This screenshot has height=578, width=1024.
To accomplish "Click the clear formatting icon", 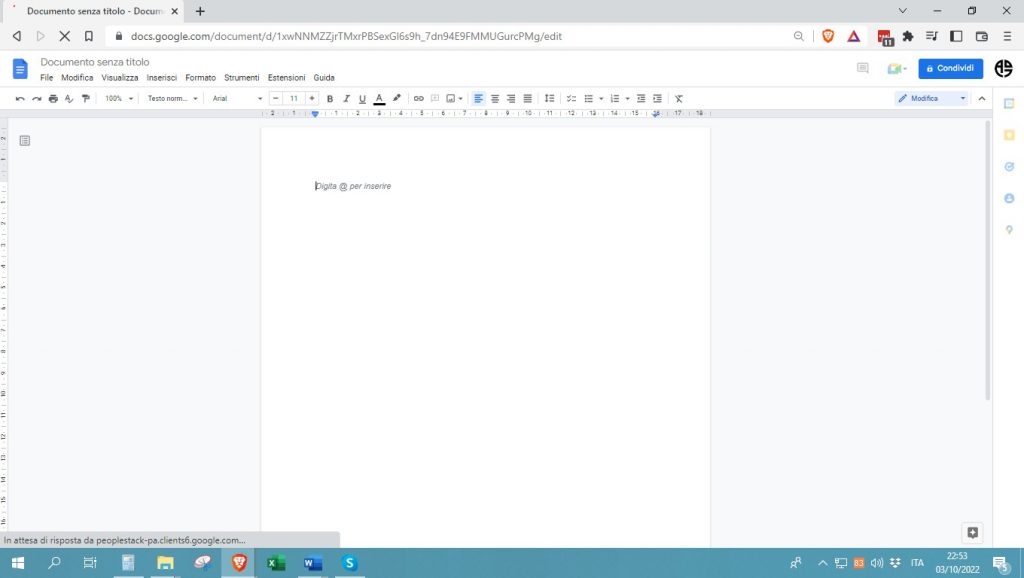I will coord(678,98).
